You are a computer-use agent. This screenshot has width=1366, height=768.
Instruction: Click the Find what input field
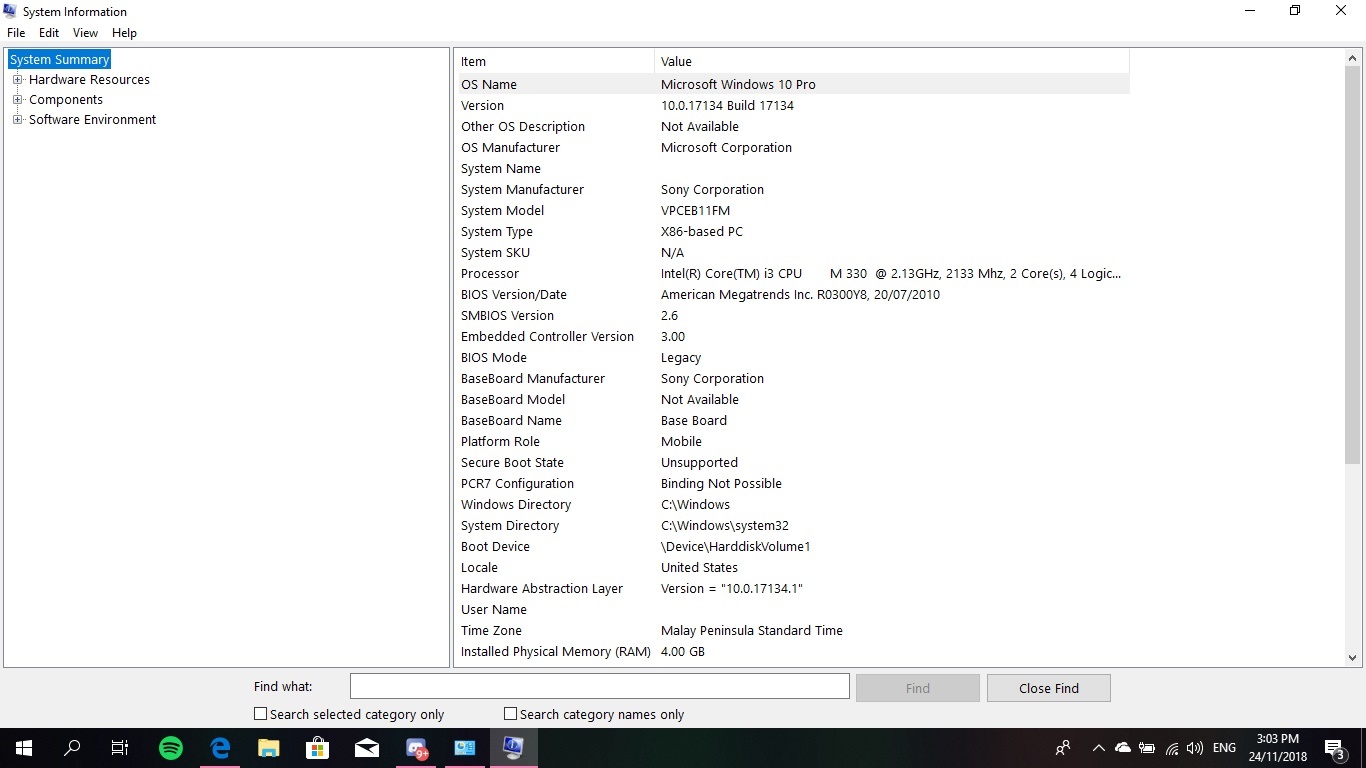[599, 687]
